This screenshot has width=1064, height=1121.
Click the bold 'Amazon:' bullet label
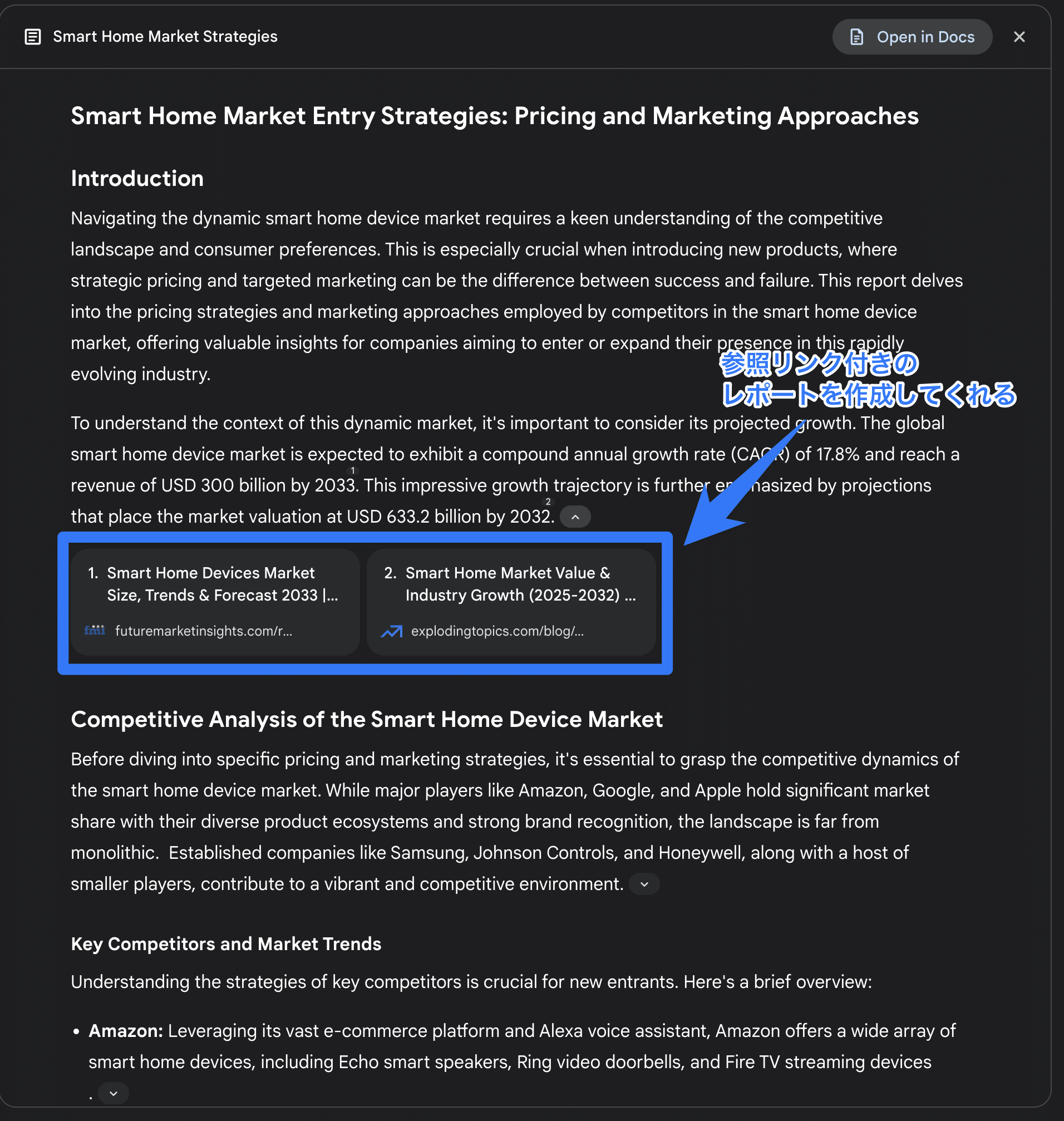(x=126, y=1031)
